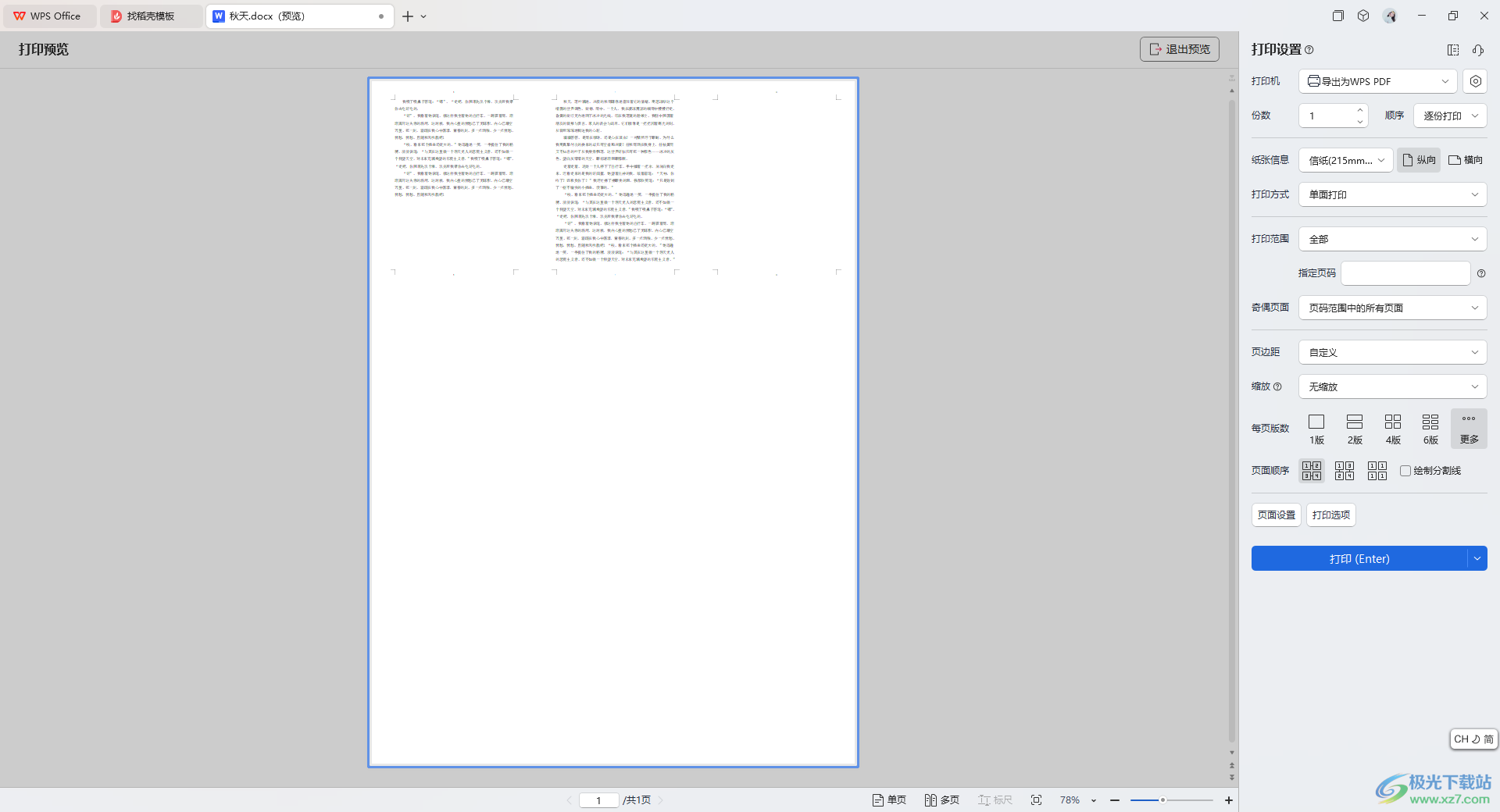Open the page setup button

1277,515
